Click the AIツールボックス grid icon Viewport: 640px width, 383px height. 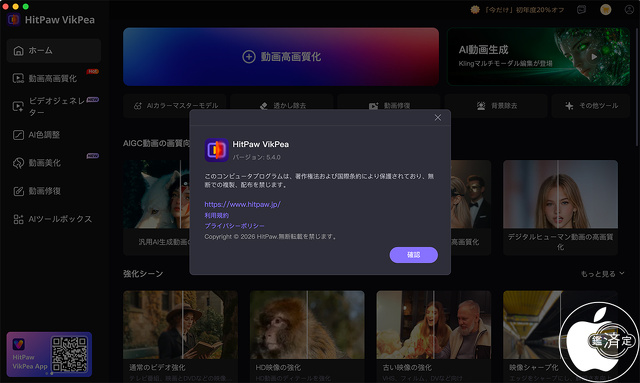18,219
